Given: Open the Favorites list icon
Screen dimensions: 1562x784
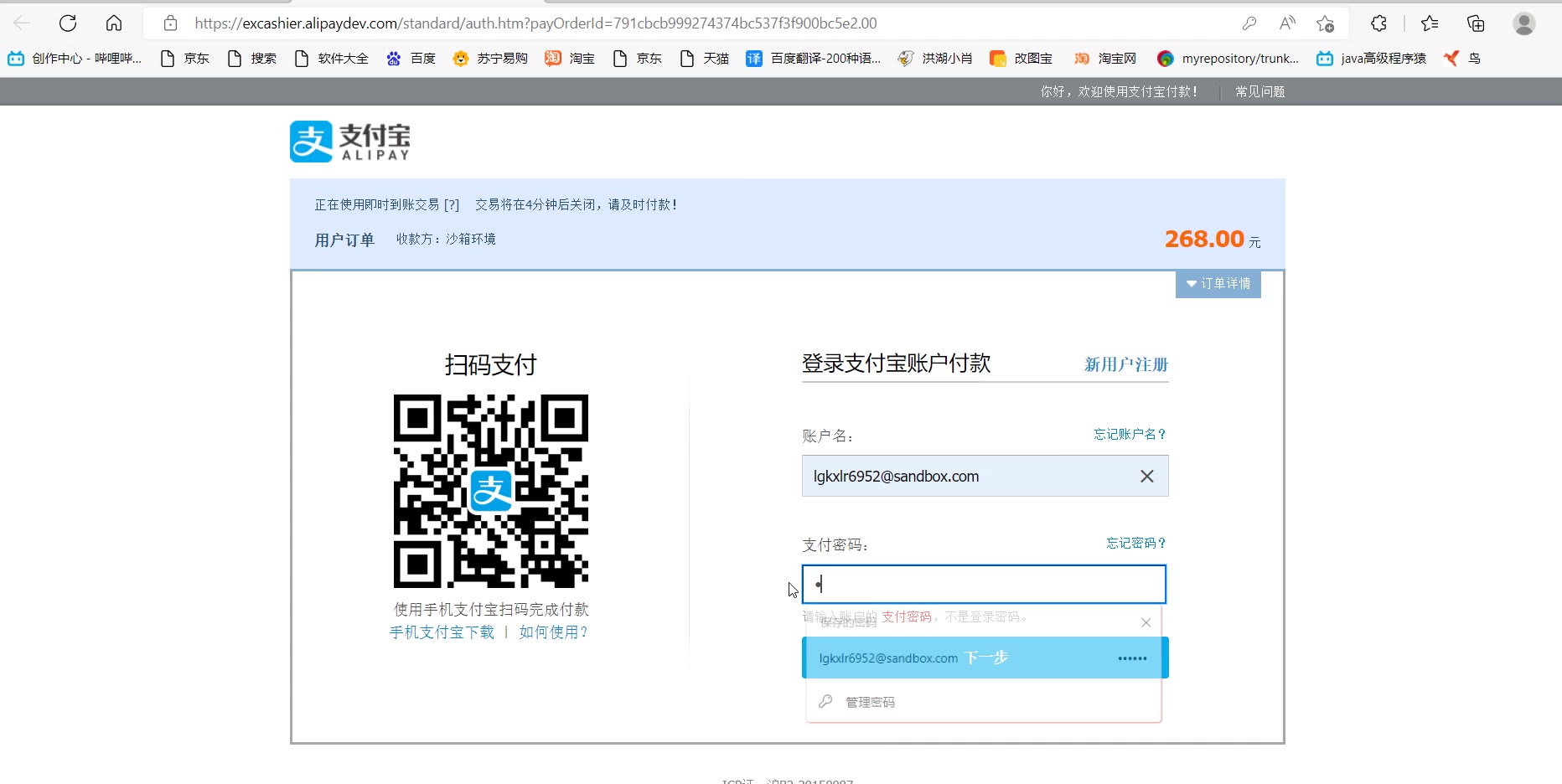Looking at the screenshot, I should (x=1430, y=23).
